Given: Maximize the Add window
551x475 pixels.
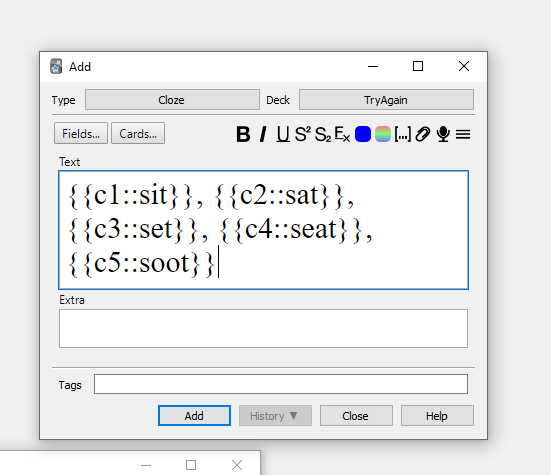Looking at the screenshot, I should 418,66.
